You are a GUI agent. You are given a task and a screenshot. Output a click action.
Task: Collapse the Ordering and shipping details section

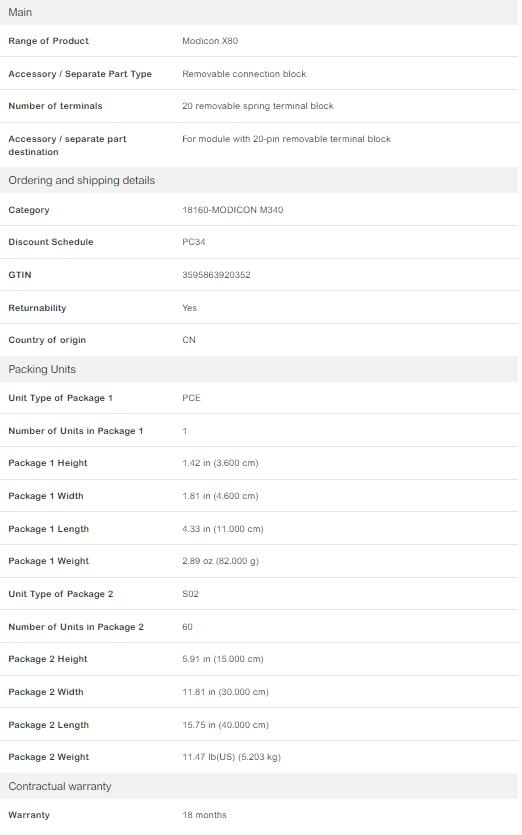(x=259, y=180)
